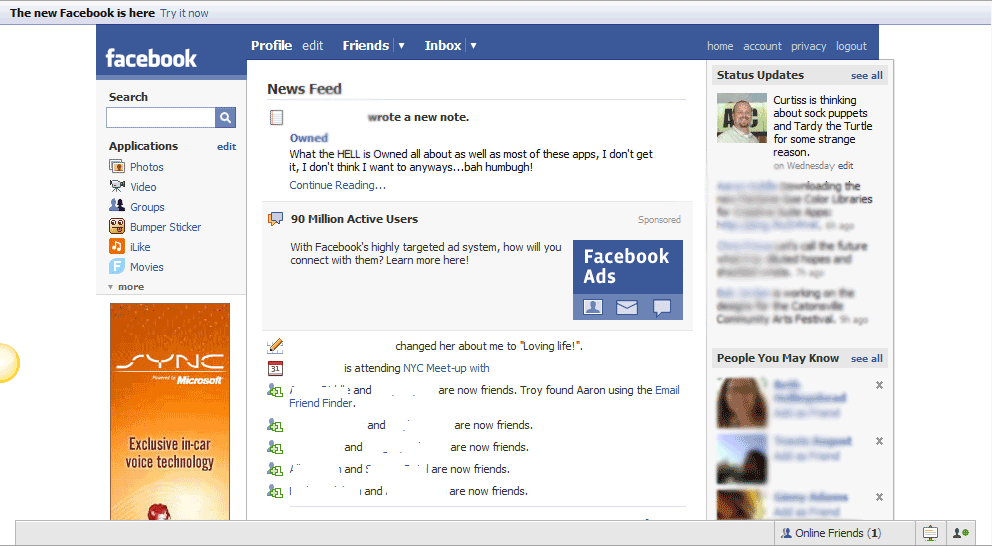The width and height of the screenshot is (992, 546).
Task: Dismiss second People You May Know suggestion
Action: click(879, 441)
